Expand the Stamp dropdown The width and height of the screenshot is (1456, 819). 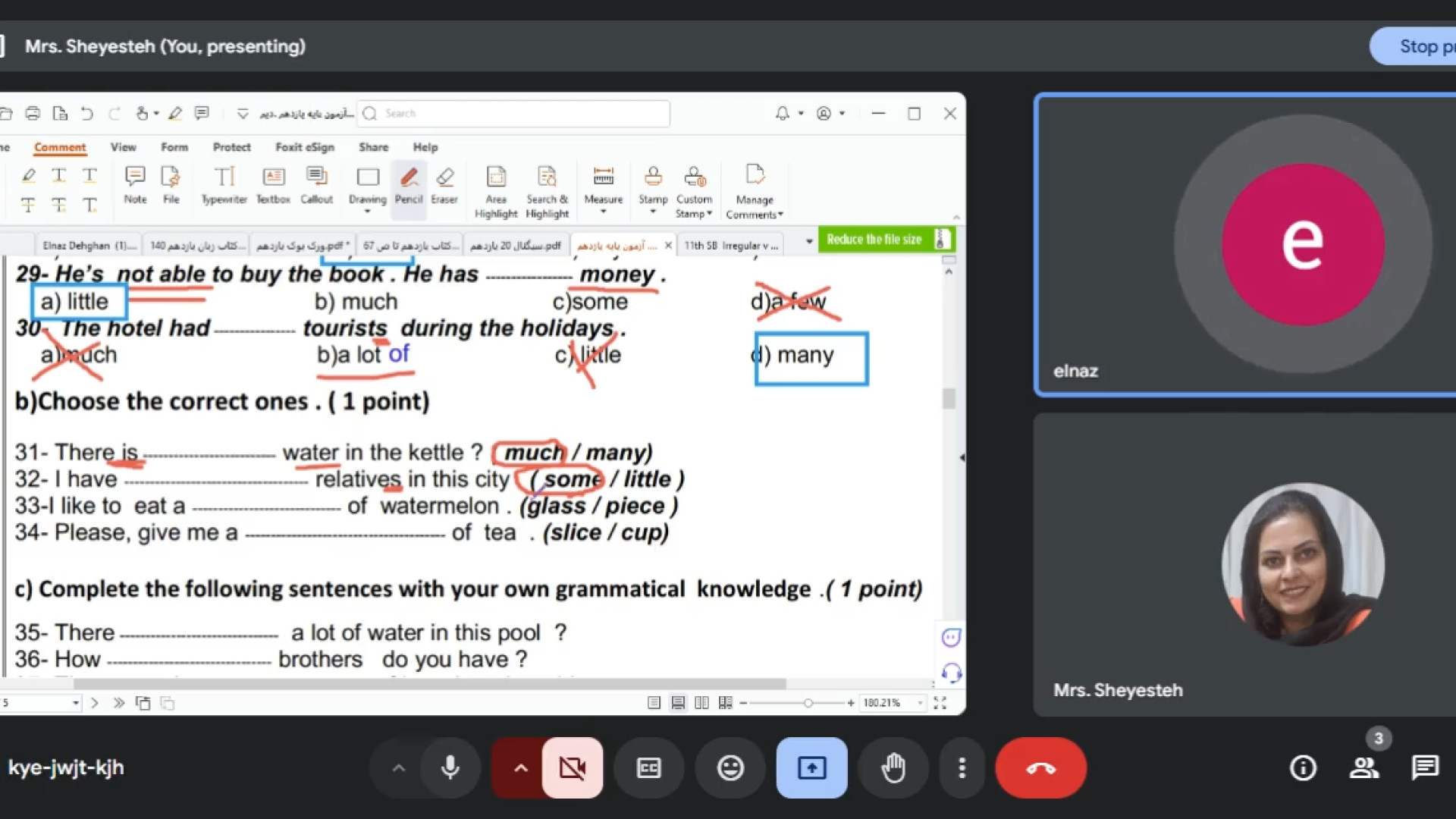pos(653,212)
